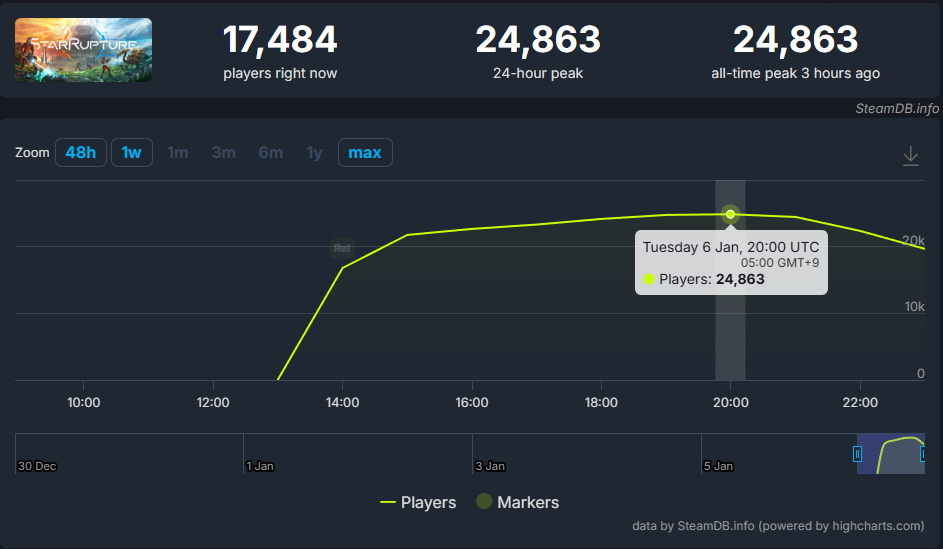Click the StarRupture game banner thumbnail
This screenshot has width=943, height=549.
84,50
